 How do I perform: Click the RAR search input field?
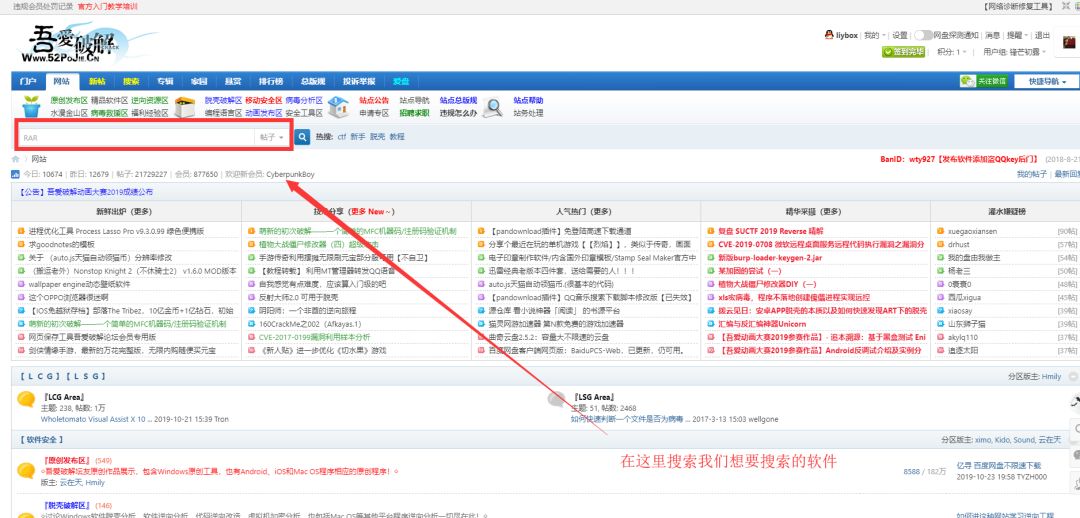tap(136, 137)
